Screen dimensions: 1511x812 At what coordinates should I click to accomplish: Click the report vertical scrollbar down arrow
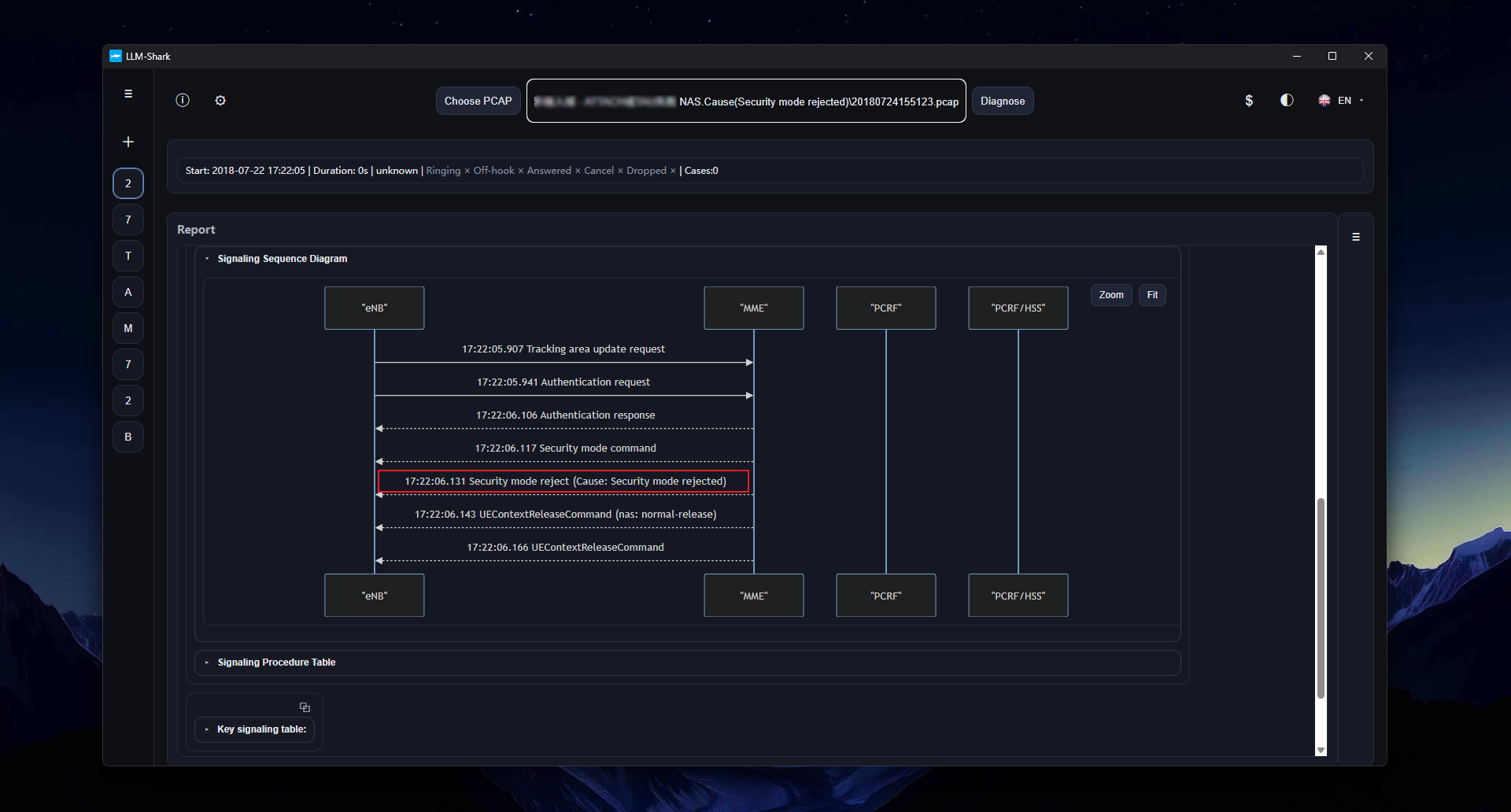(1321, 751)
